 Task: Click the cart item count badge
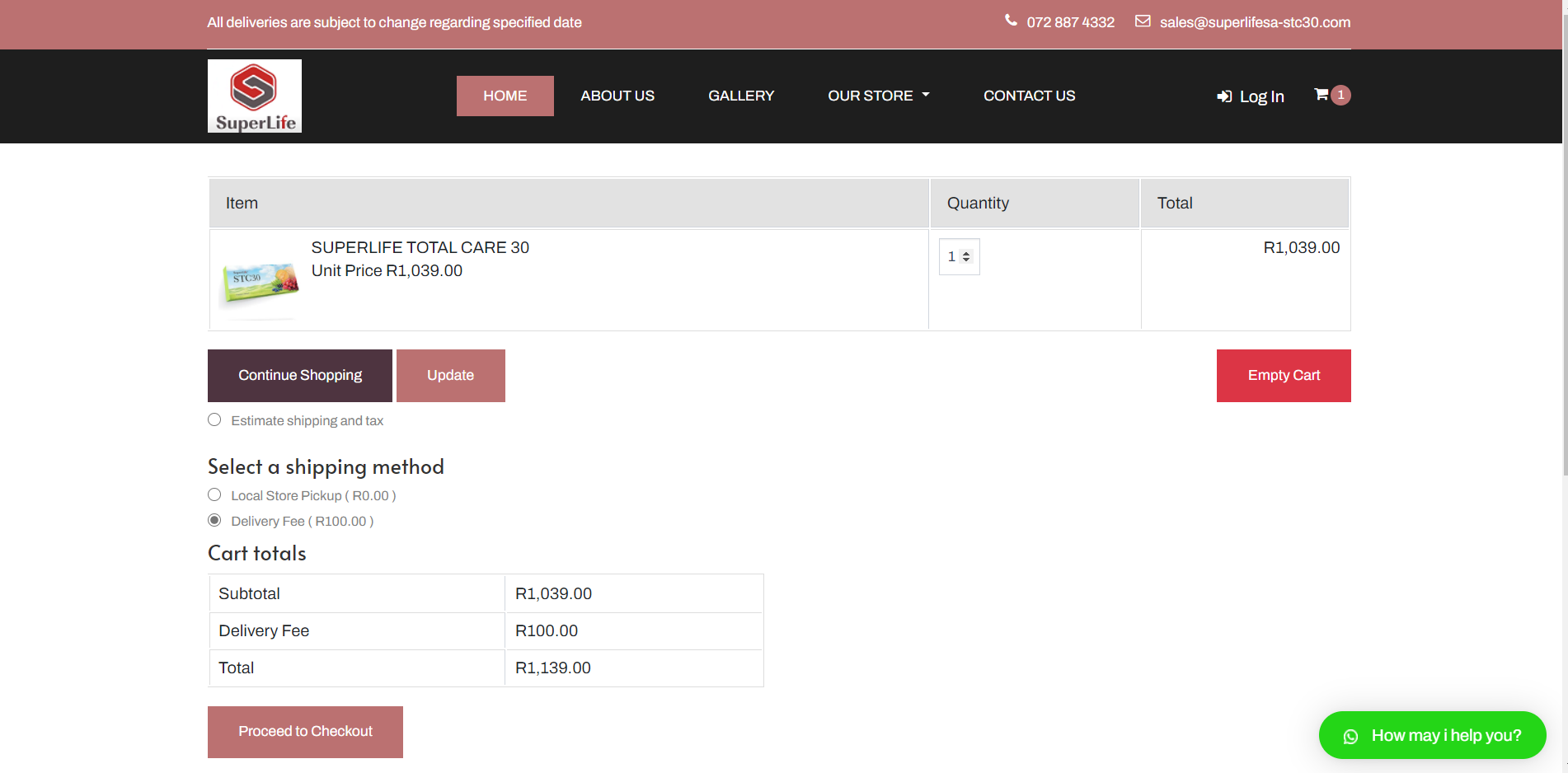click(1341, 95)
